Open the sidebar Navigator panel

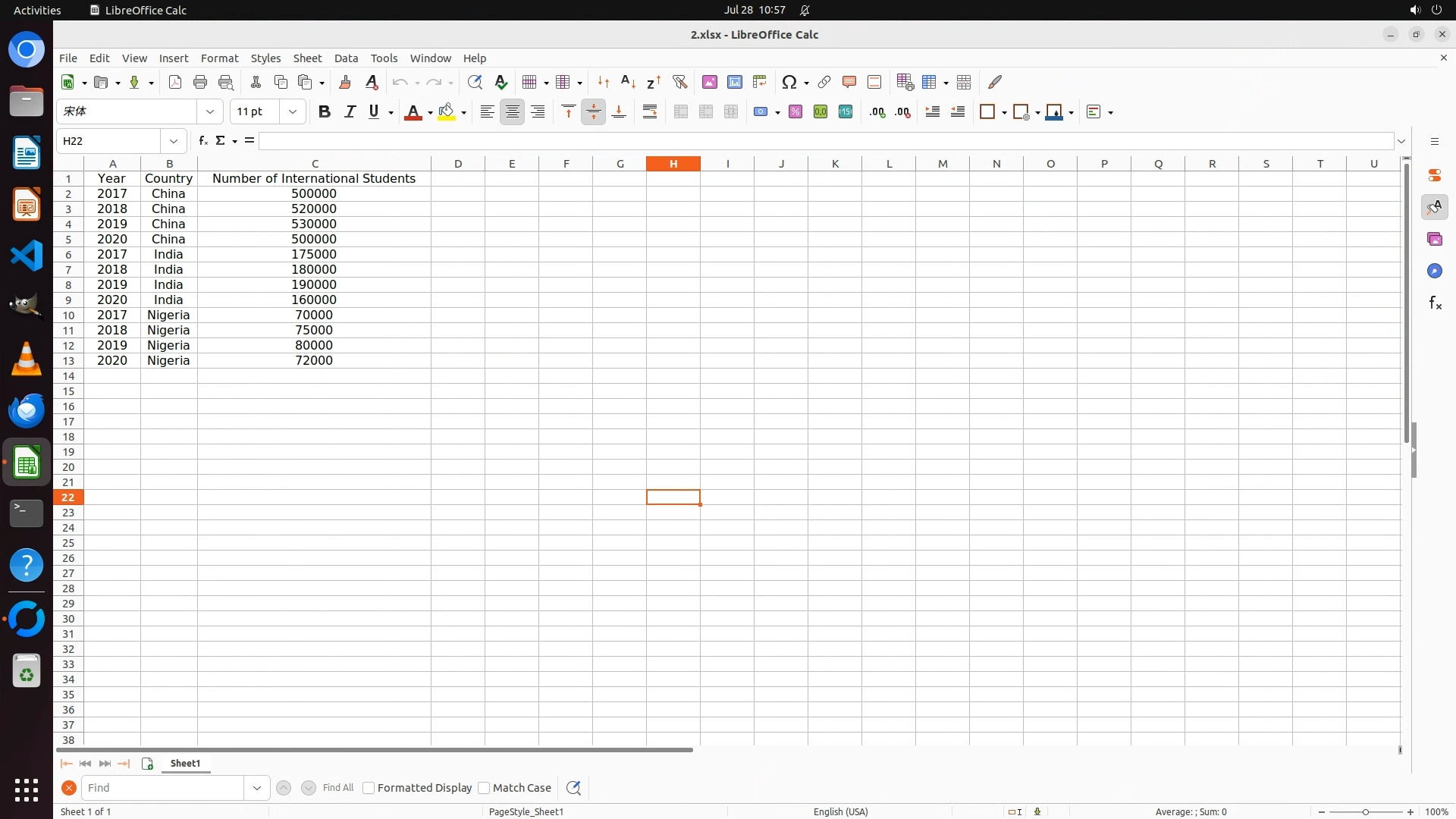1434,271
